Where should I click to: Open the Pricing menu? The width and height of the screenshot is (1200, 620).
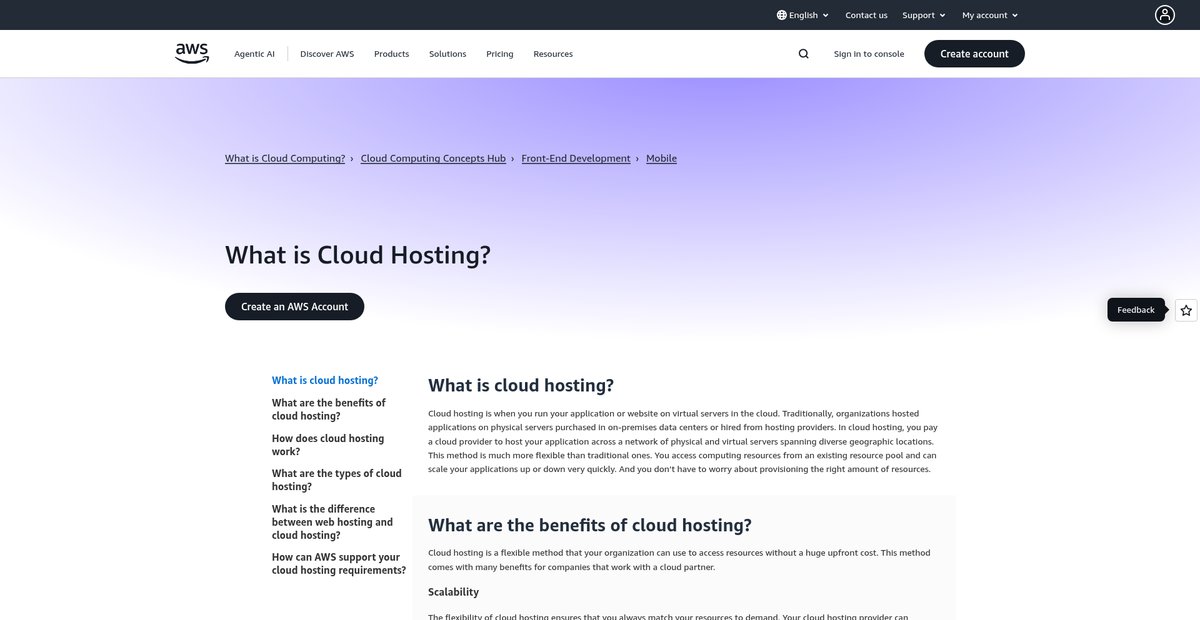pos(500,54)
